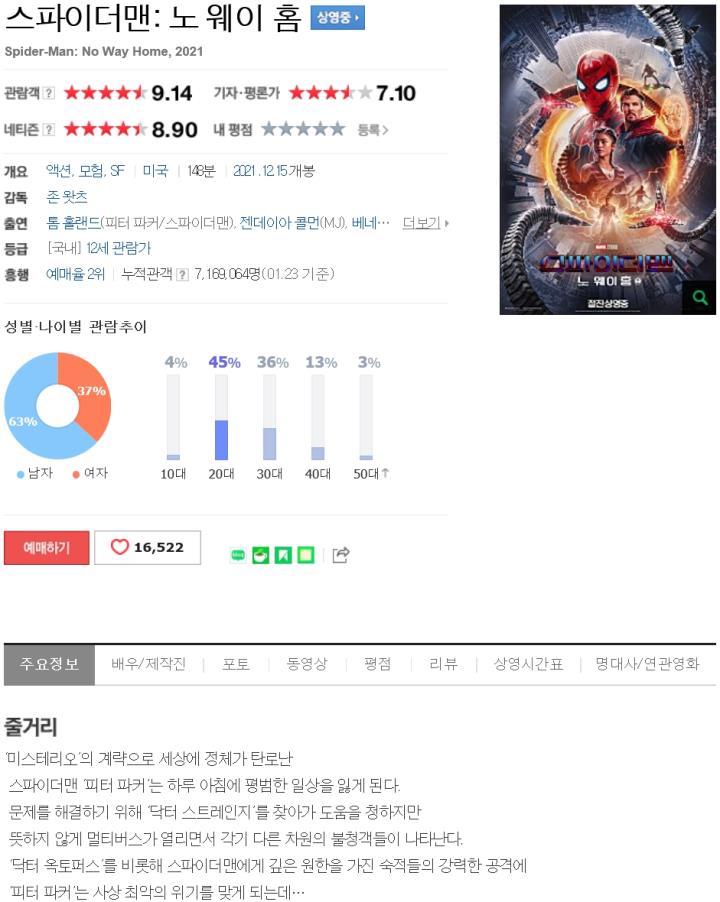
Task: Open director 존 왓츠 link
Action: 67,197
